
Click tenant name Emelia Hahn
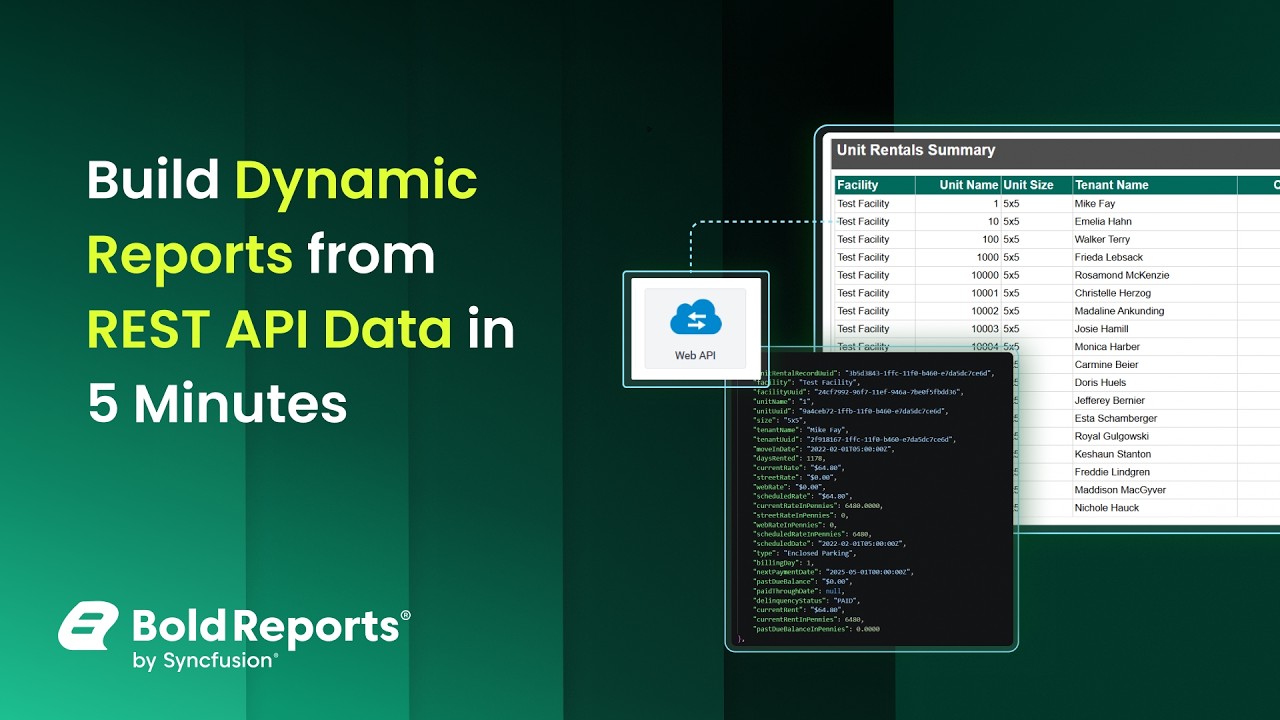point(1103,222)
